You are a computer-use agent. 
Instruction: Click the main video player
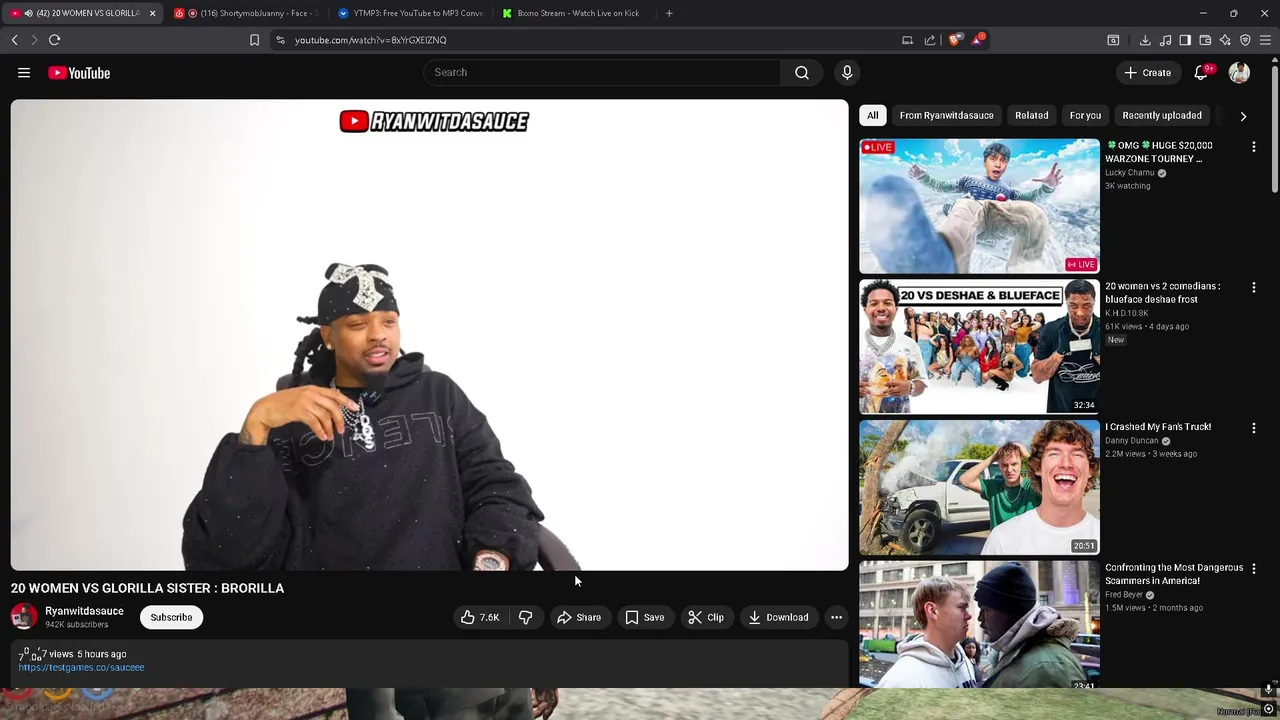coord(429,335)
